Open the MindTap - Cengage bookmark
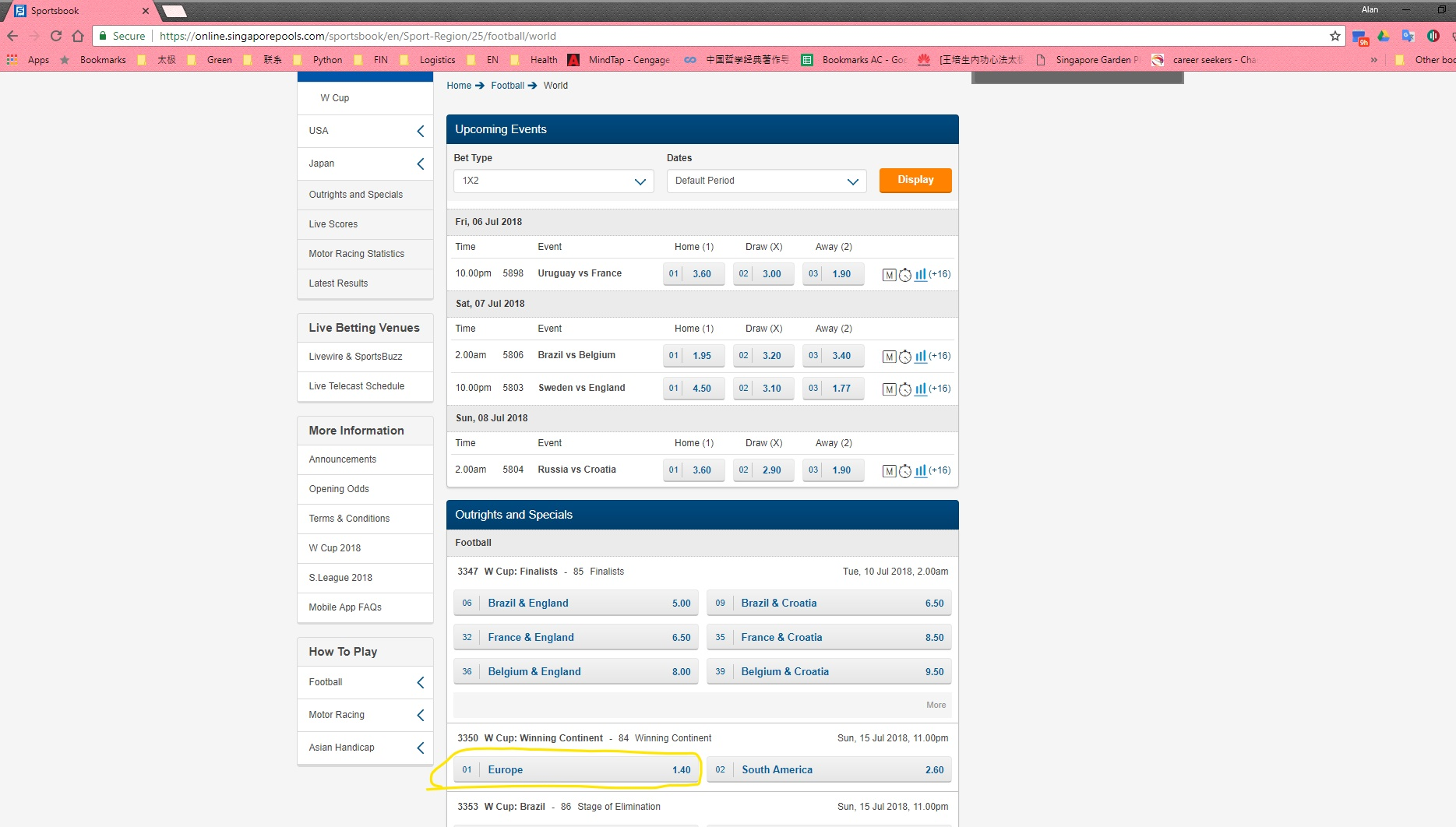The width and height of the screenshot is (1456, 827). 619,60
